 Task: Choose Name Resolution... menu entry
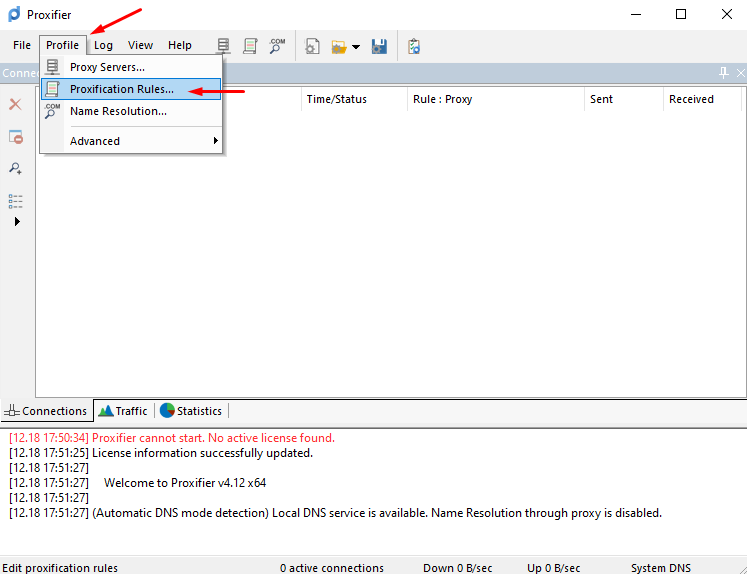coord(131,111)
